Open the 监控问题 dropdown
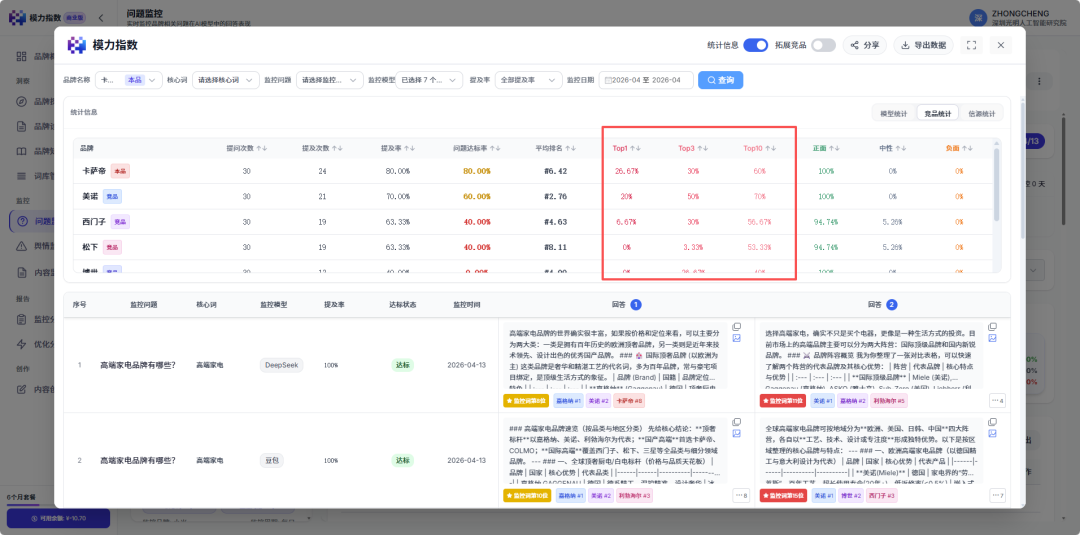 pos(330,80)
